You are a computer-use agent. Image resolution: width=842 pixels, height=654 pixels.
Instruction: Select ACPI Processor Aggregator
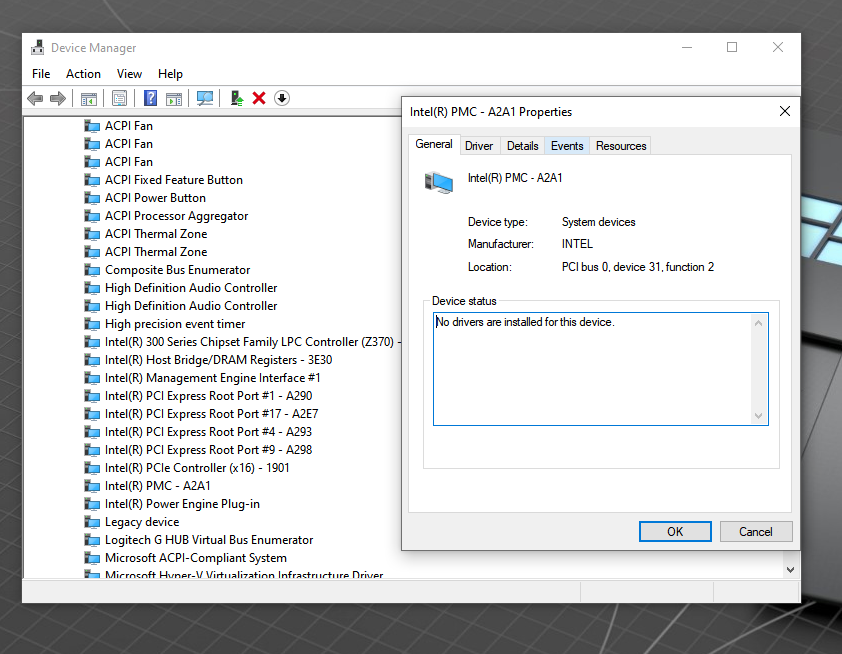click(x=176, y=216)
